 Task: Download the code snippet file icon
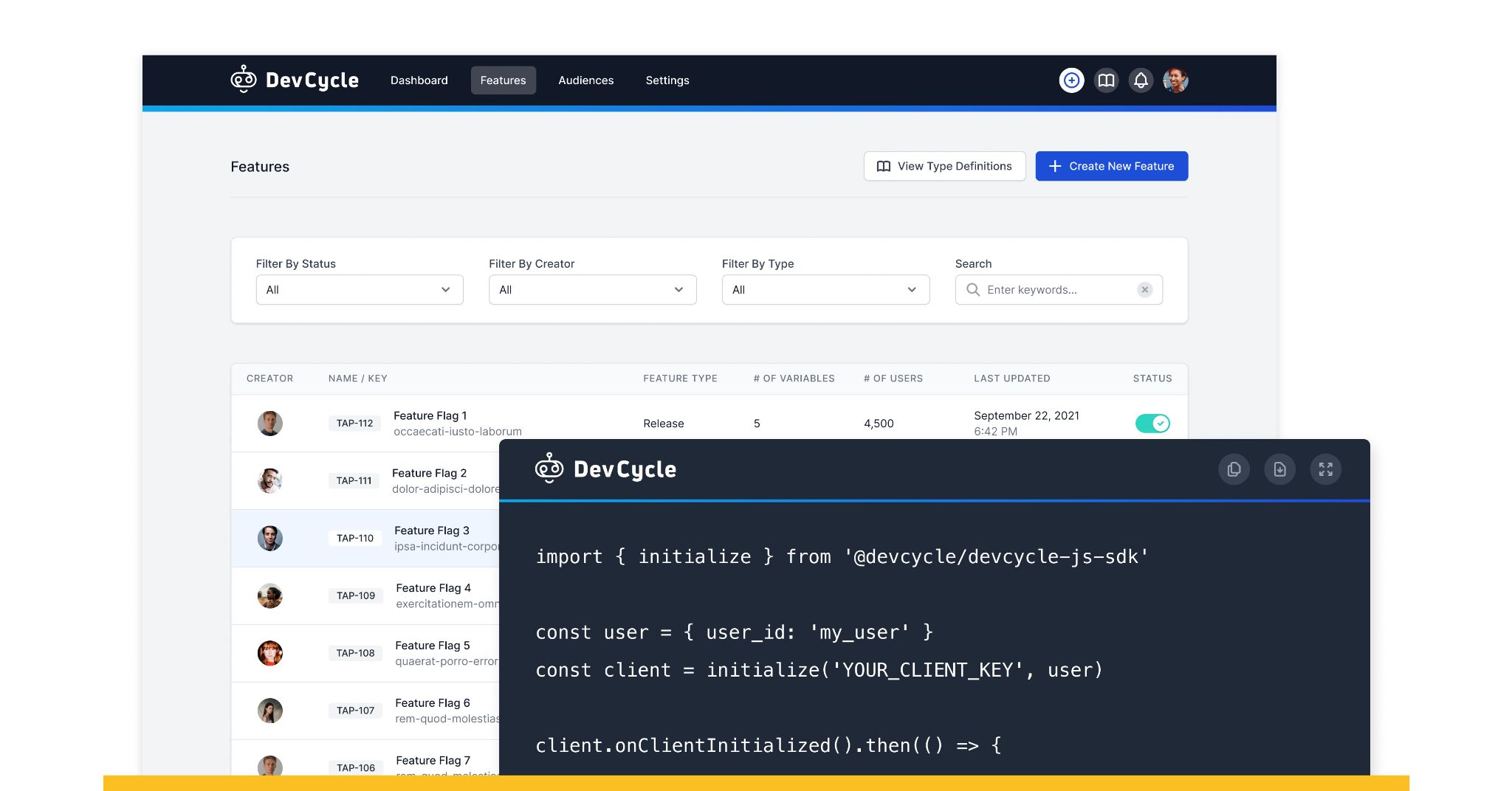click(1279, 469)
